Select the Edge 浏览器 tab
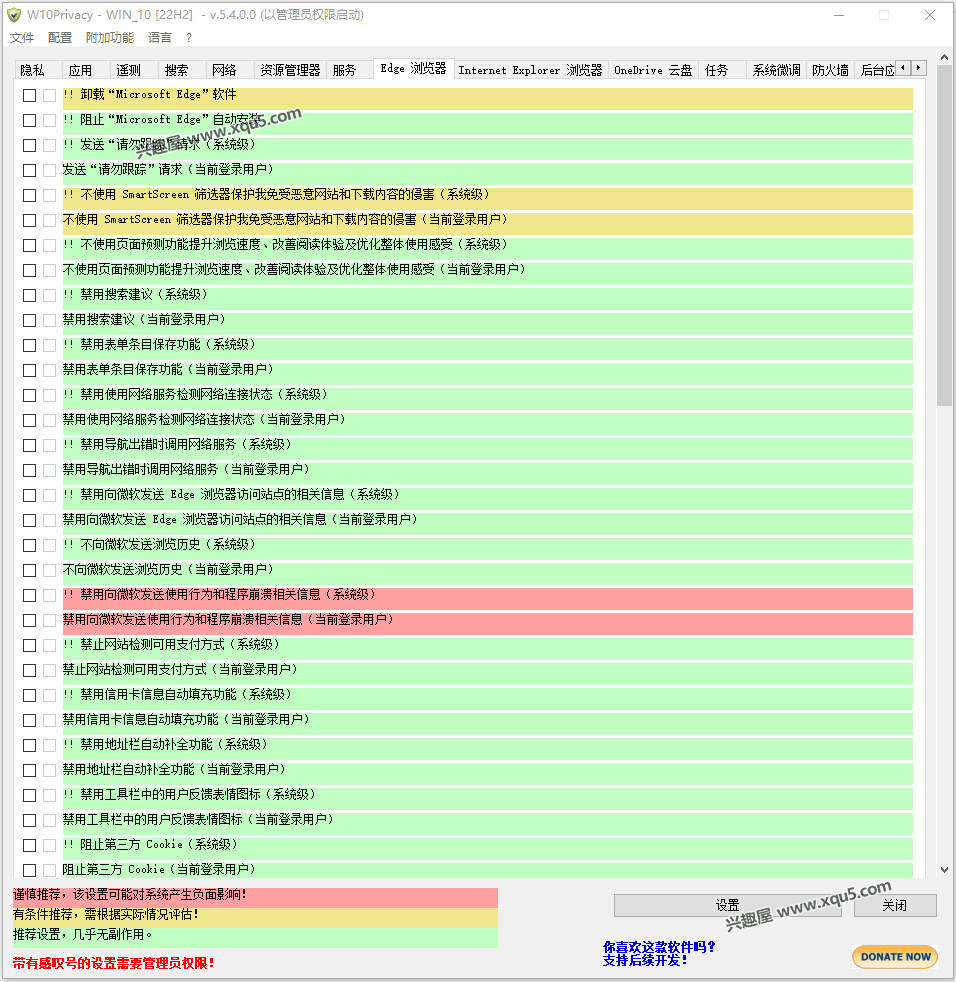Viewport: 956px width, 982px height. pyautogui.click(x=413, y=68)
